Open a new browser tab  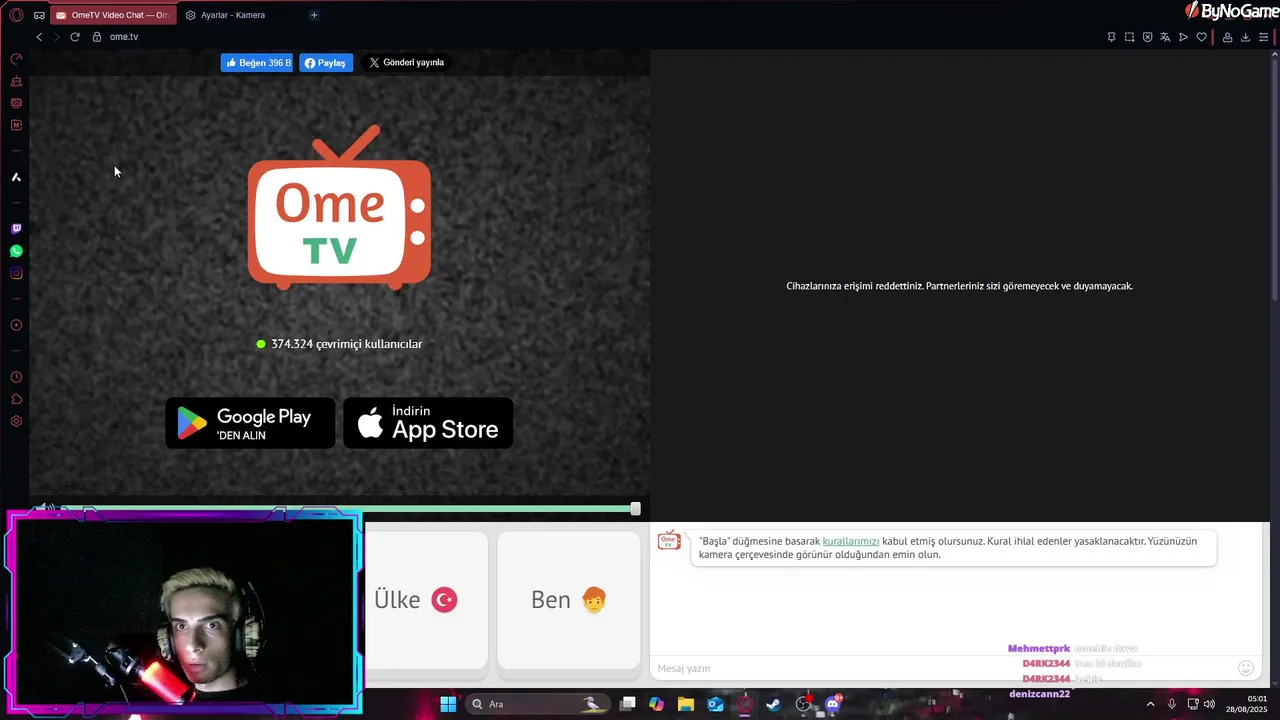314,15
